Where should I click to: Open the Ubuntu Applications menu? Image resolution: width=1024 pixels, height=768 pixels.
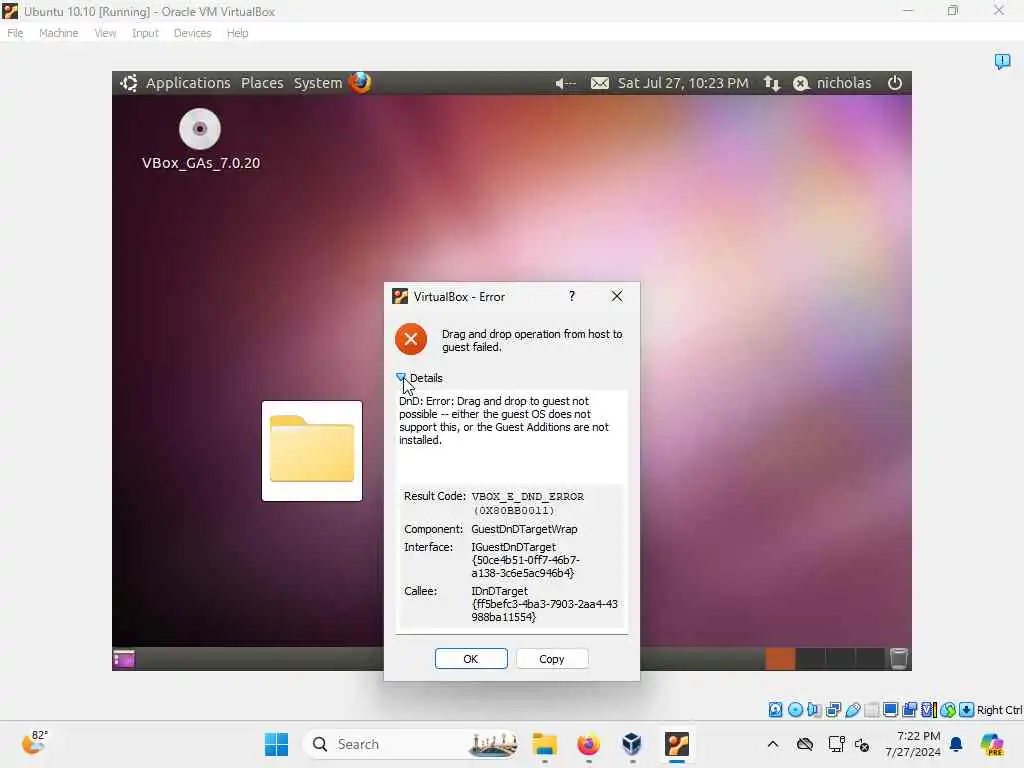pyautogui.click(x=188, y=83)
